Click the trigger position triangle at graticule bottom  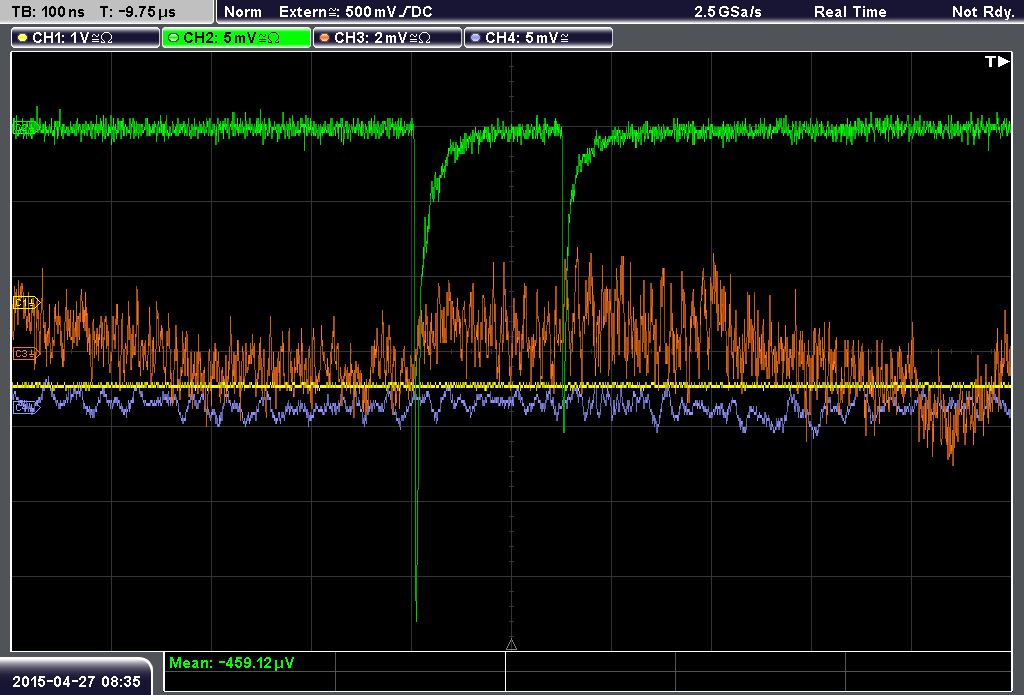(x=511, y=645)
